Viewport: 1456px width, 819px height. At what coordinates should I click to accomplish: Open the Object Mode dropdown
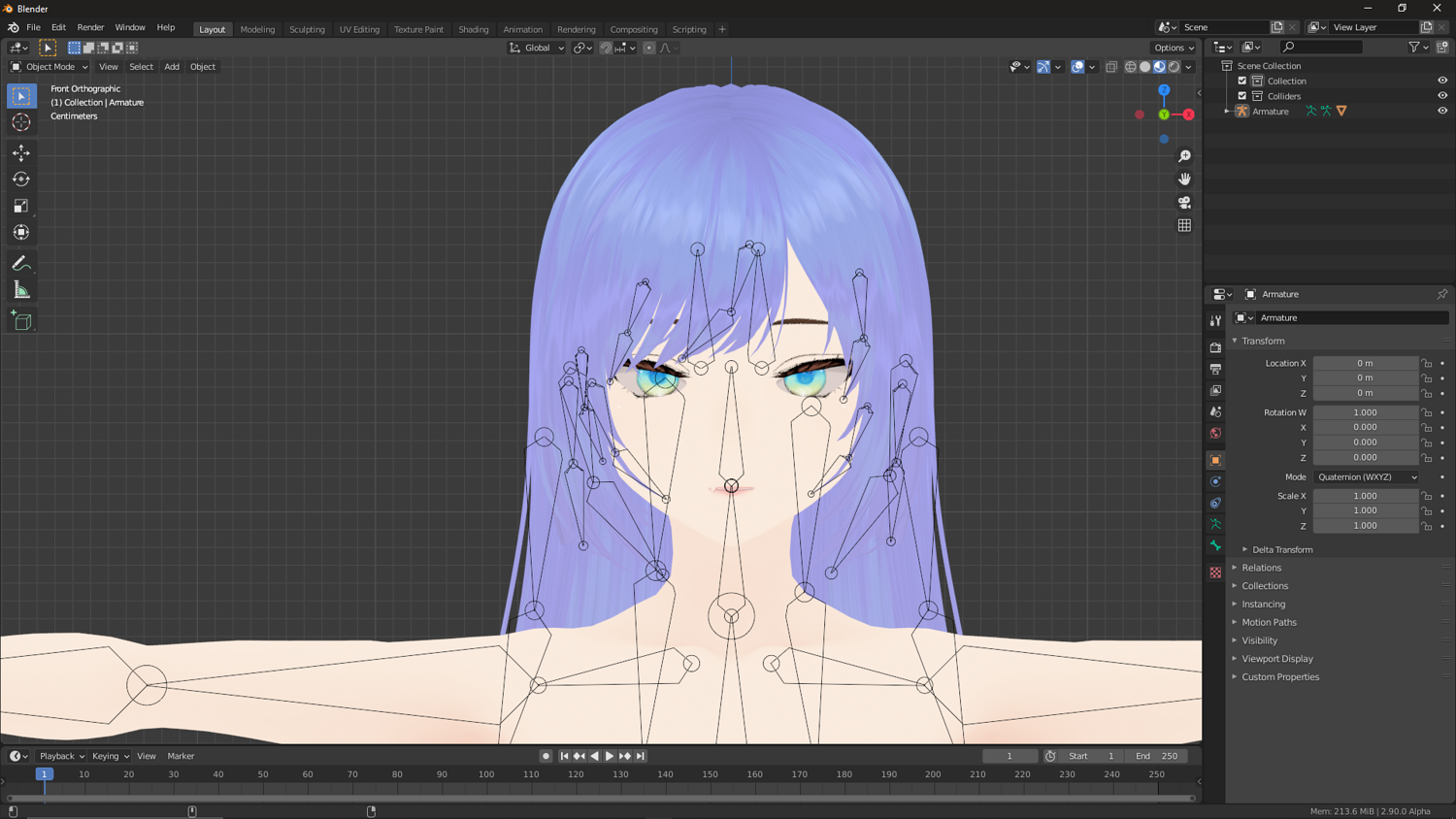click(x=49, y=67)
